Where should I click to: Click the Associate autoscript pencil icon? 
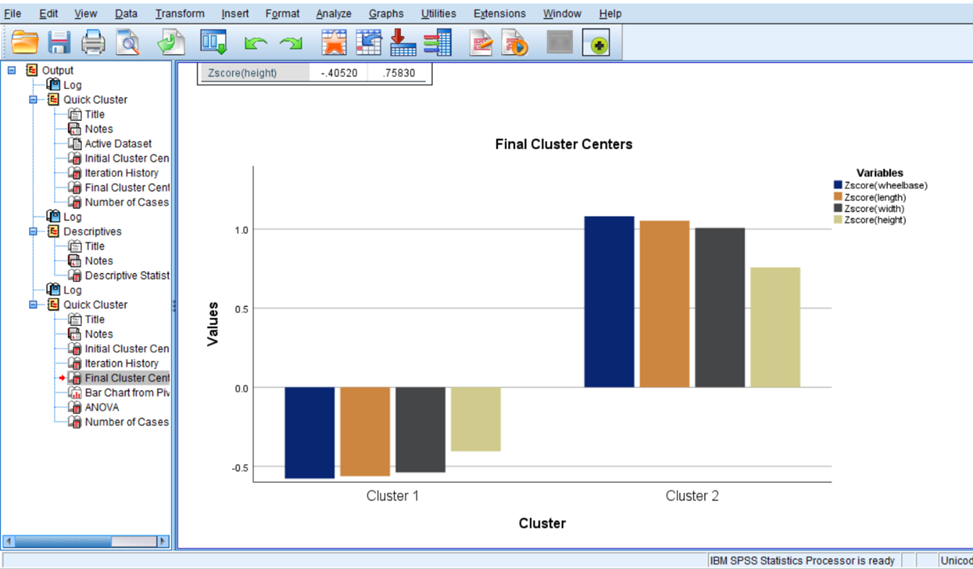click(x=481, y=43)
